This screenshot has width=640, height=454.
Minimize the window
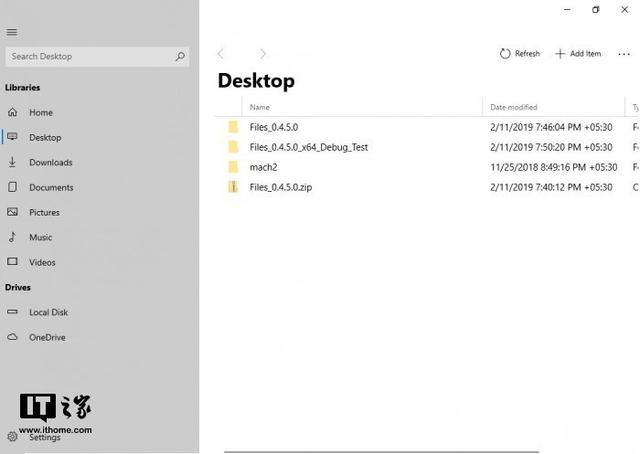click(x=567, y=9)
